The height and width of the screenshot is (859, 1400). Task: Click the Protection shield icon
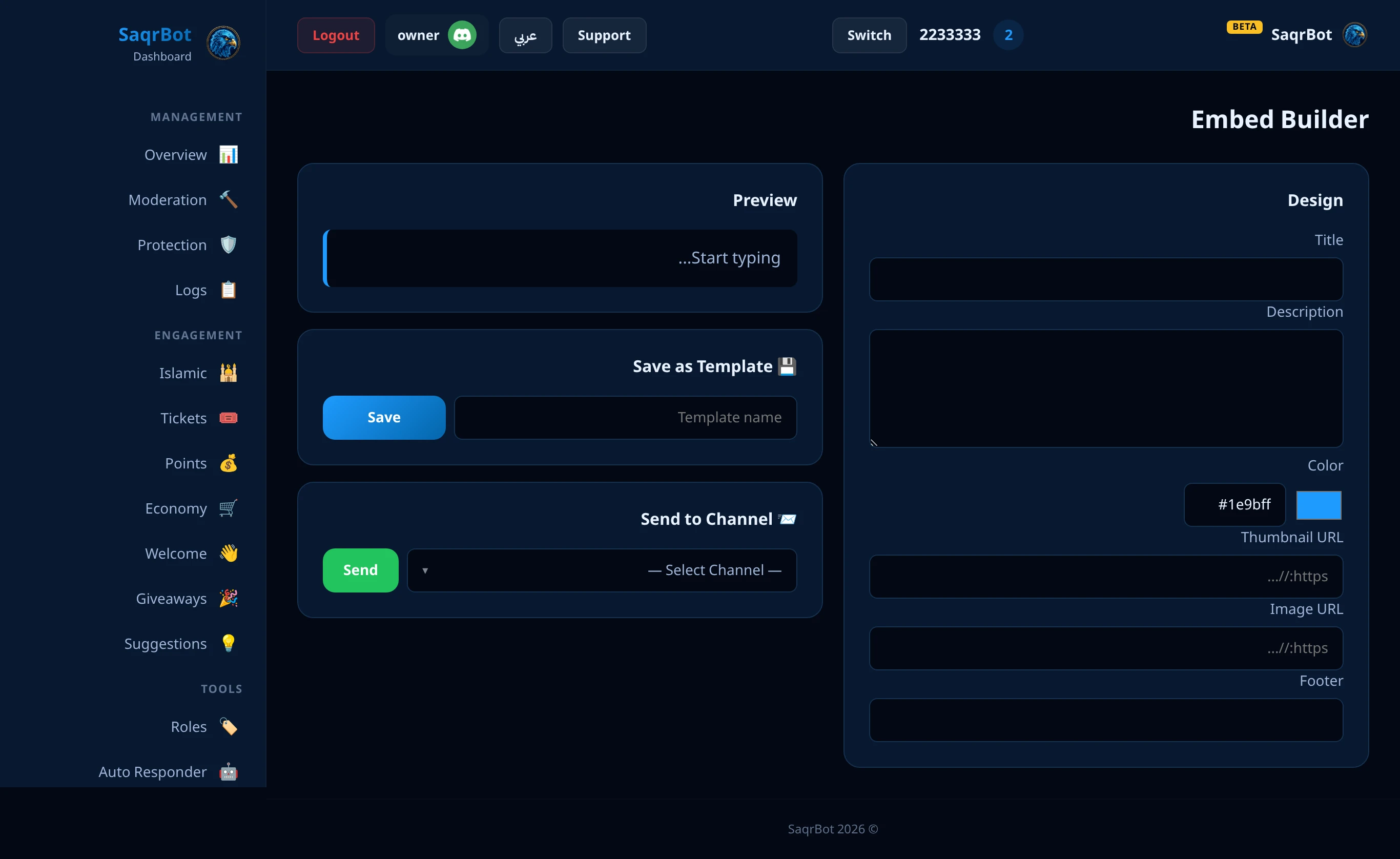click(229, 245)
